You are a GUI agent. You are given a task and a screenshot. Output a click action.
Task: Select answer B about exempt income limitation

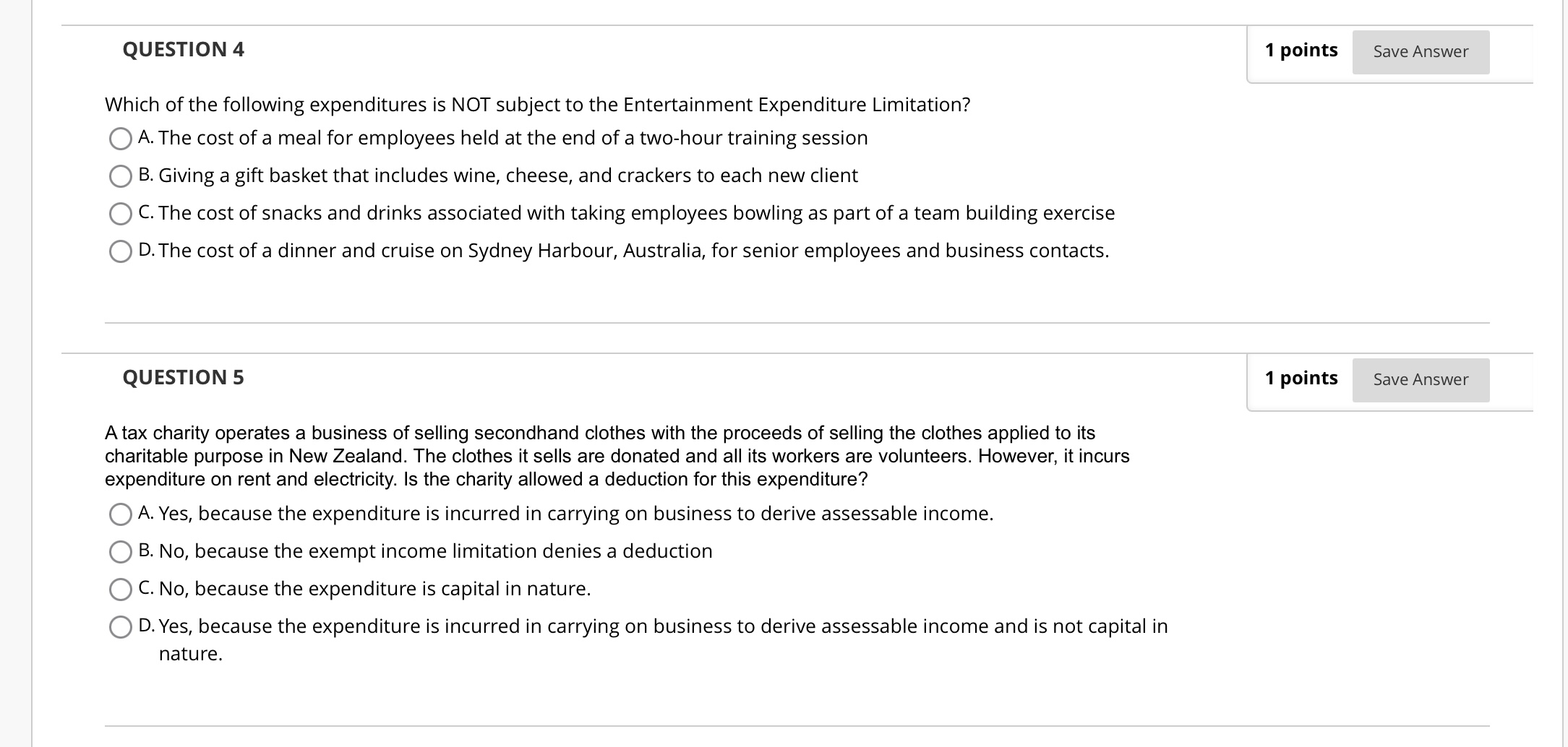121,551
